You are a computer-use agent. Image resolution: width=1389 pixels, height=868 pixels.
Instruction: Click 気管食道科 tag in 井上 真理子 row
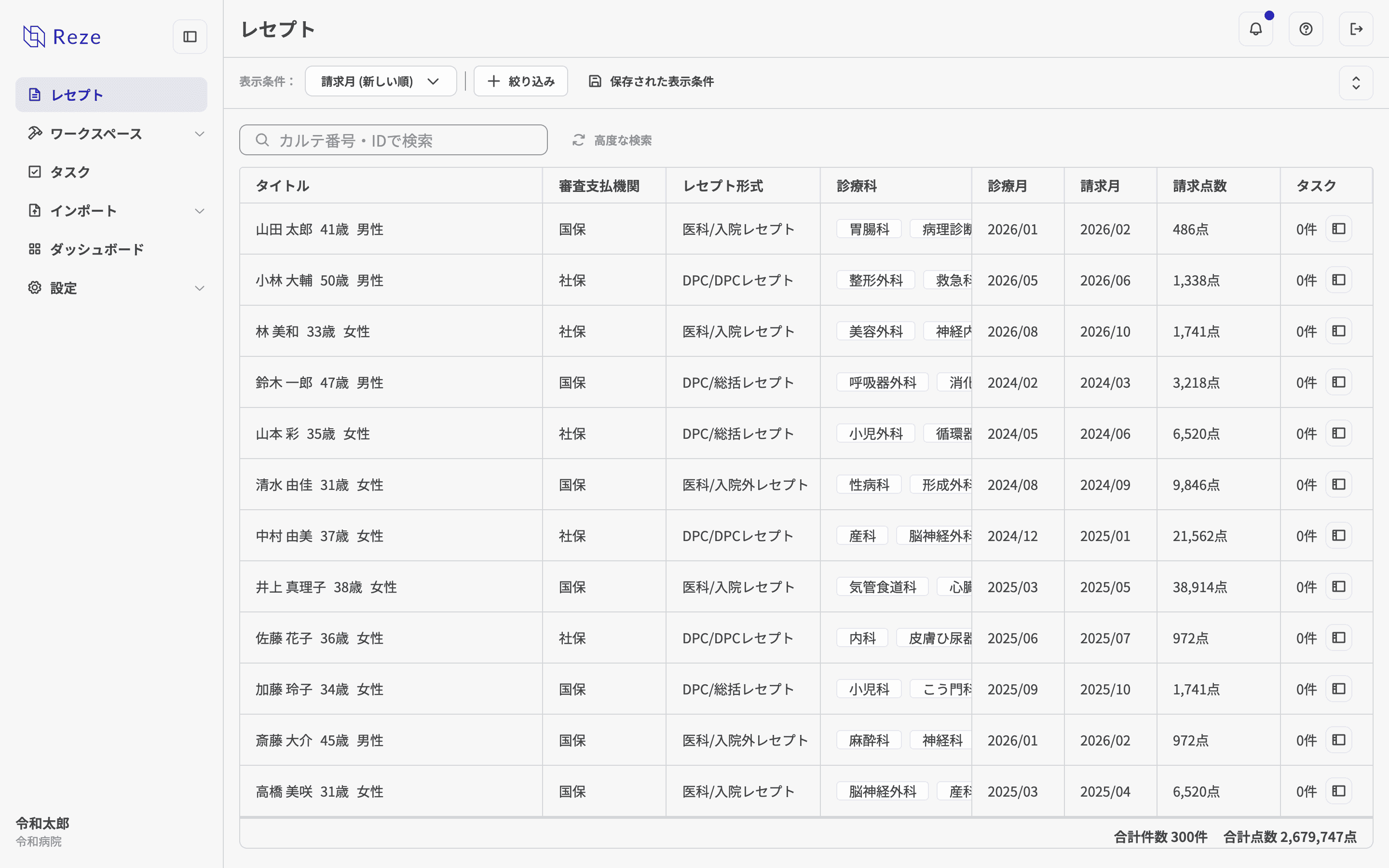tap(882, 587)
